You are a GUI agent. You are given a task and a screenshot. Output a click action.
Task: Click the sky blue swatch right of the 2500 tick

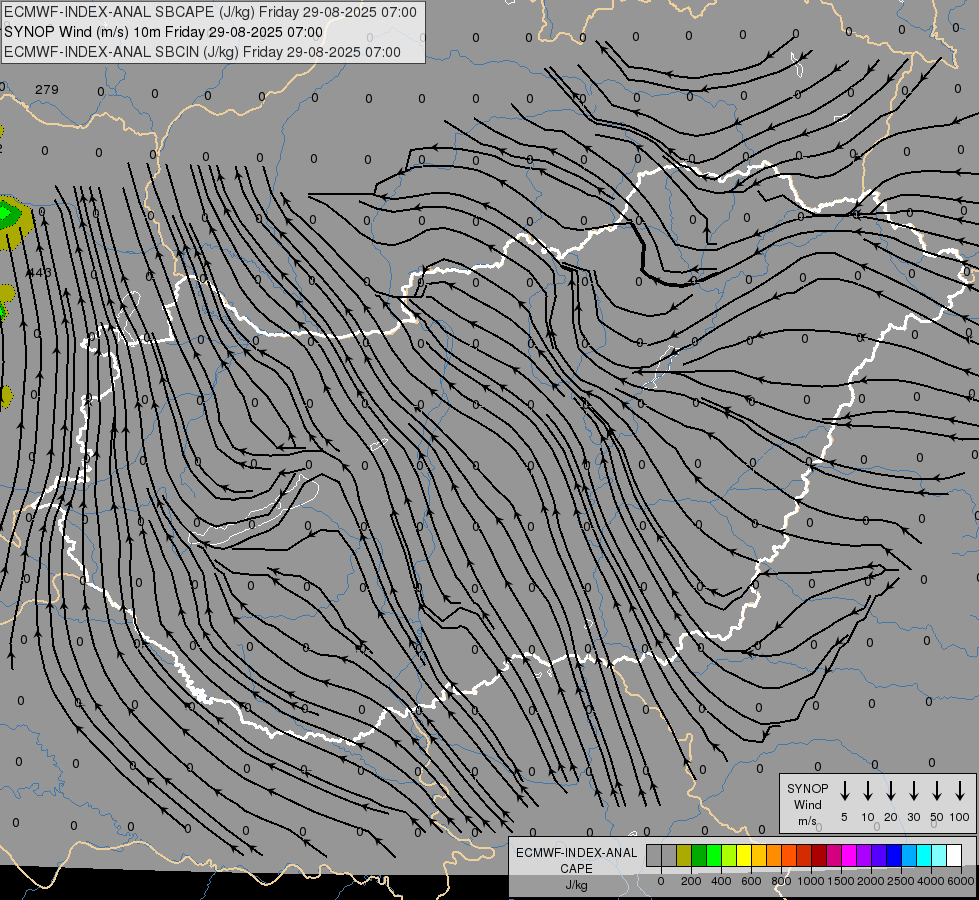tap(910, 855)
